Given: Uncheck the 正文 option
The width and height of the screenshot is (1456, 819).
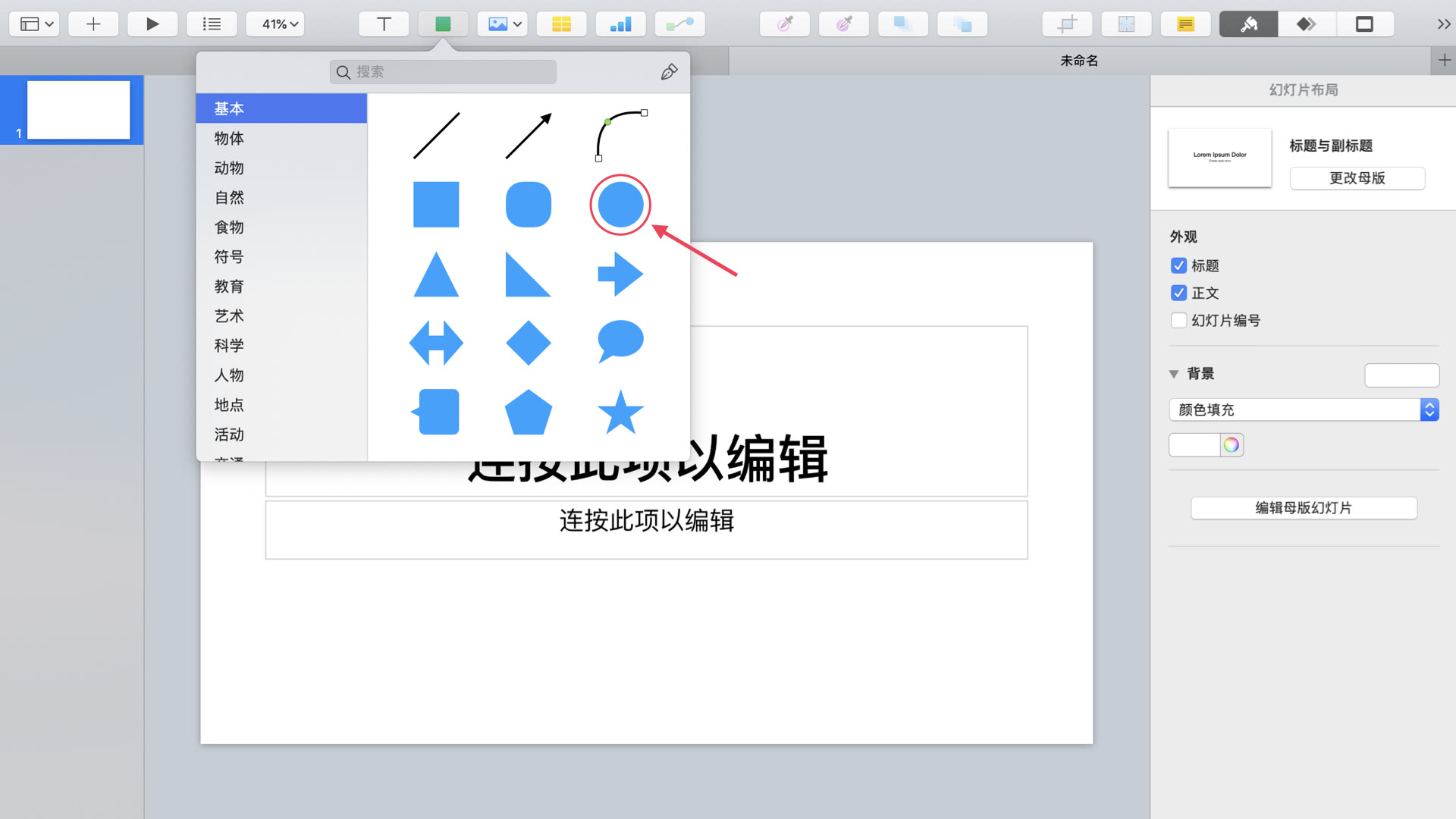Looking at the screenshot, I should pyautogui.click(x=1179, y=293).
